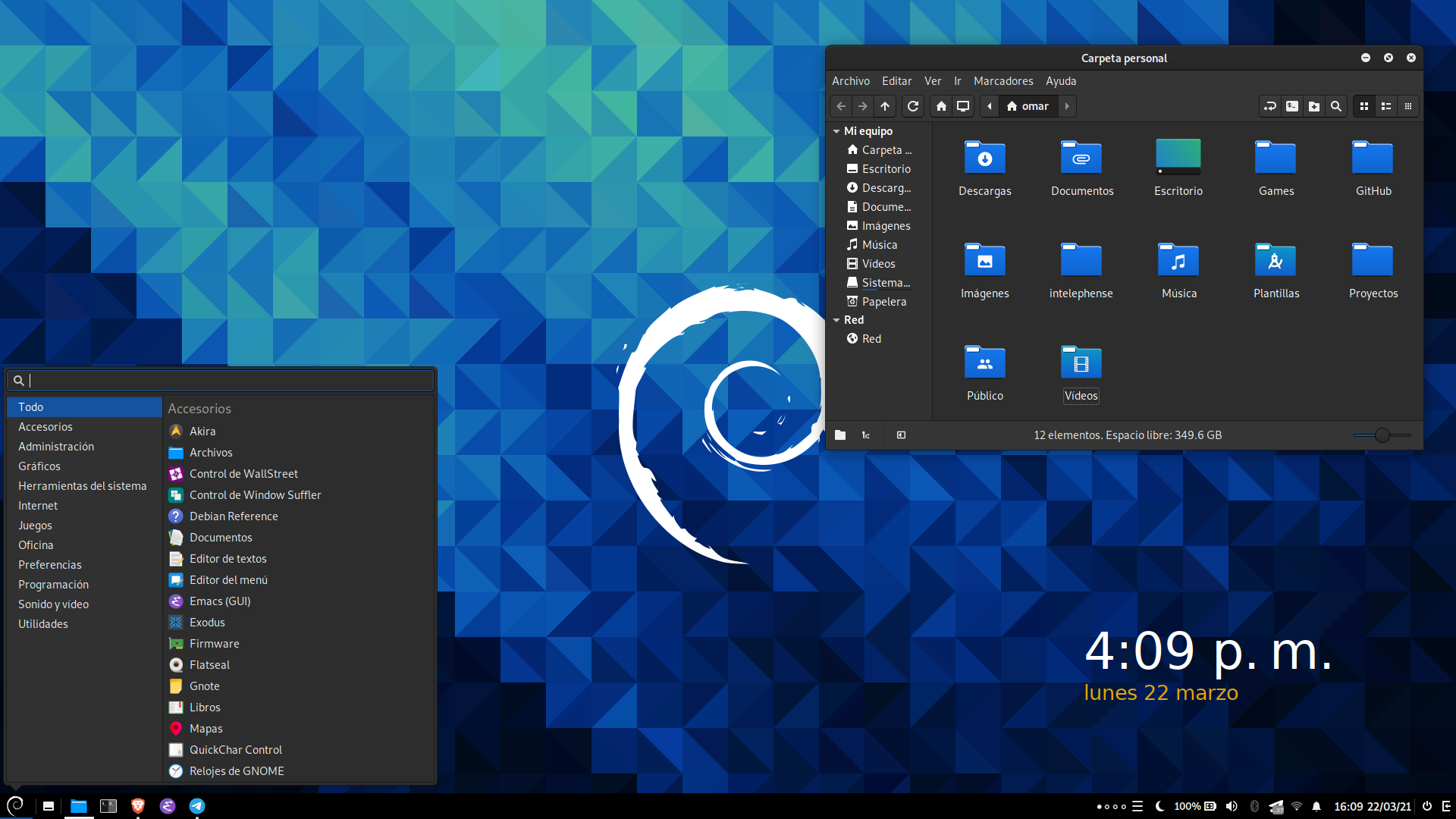Open volume control in system tray
Viewport: 1456px width, 819px height.
coord(1232,806)
